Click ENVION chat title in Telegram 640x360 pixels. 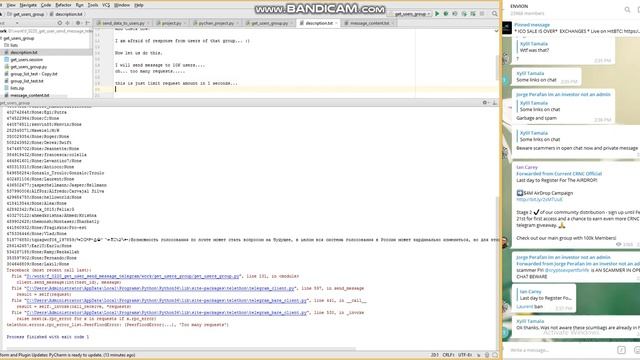519,6
